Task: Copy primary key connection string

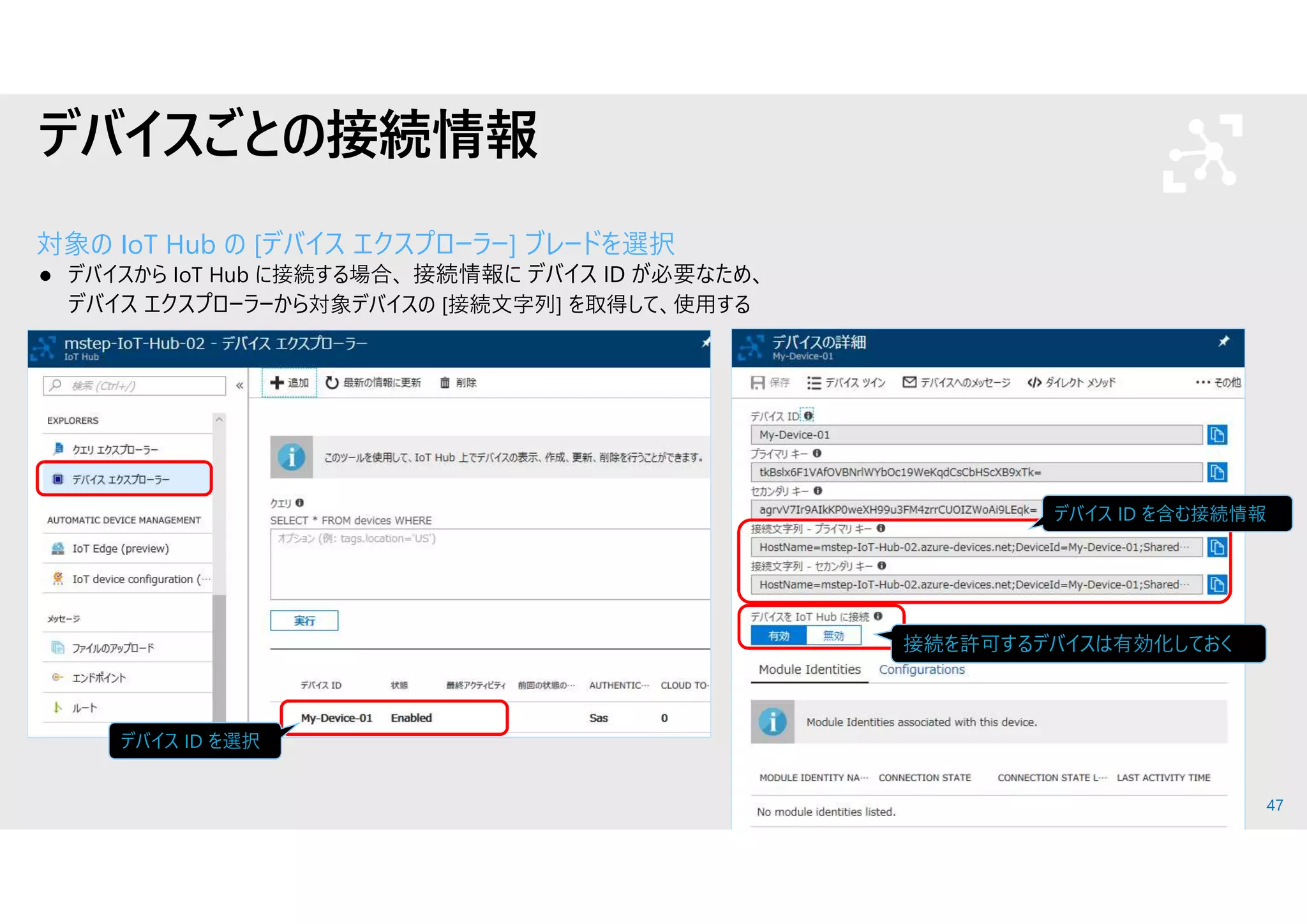Action: point(1217,547)
